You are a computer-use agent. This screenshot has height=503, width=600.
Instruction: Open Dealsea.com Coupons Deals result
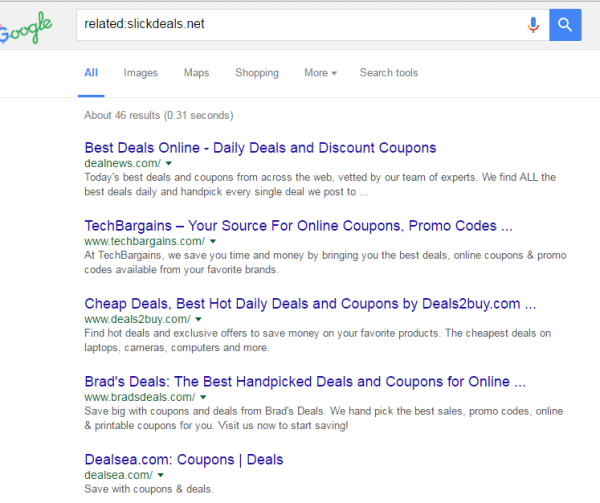click(184, 460)
